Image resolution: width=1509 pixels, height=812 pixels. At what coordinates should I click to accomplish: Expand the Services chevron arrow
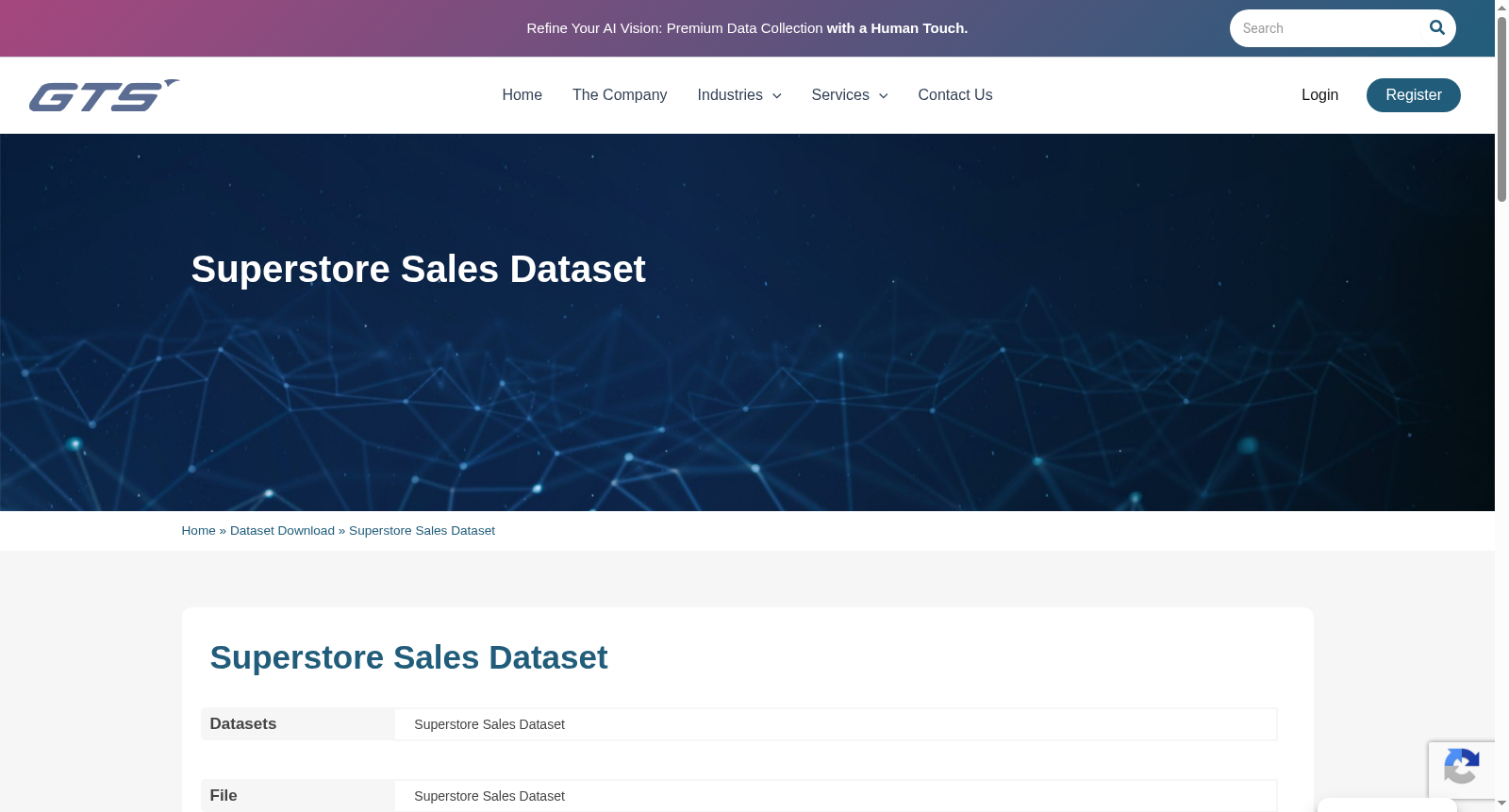[x=884, y=96]
